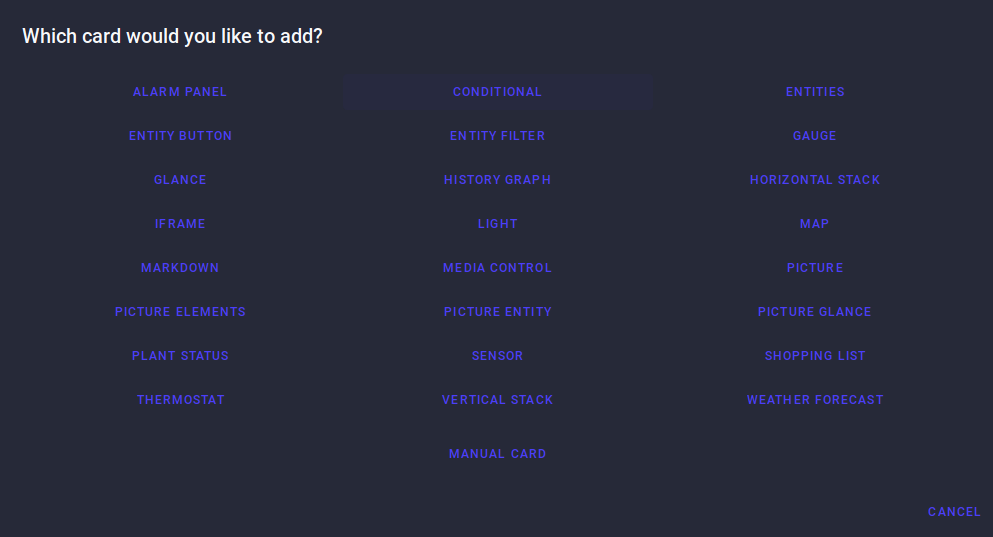Pick the Entity Button card
The height and width of the screenshot is (537, 993).
pos(180,136)
